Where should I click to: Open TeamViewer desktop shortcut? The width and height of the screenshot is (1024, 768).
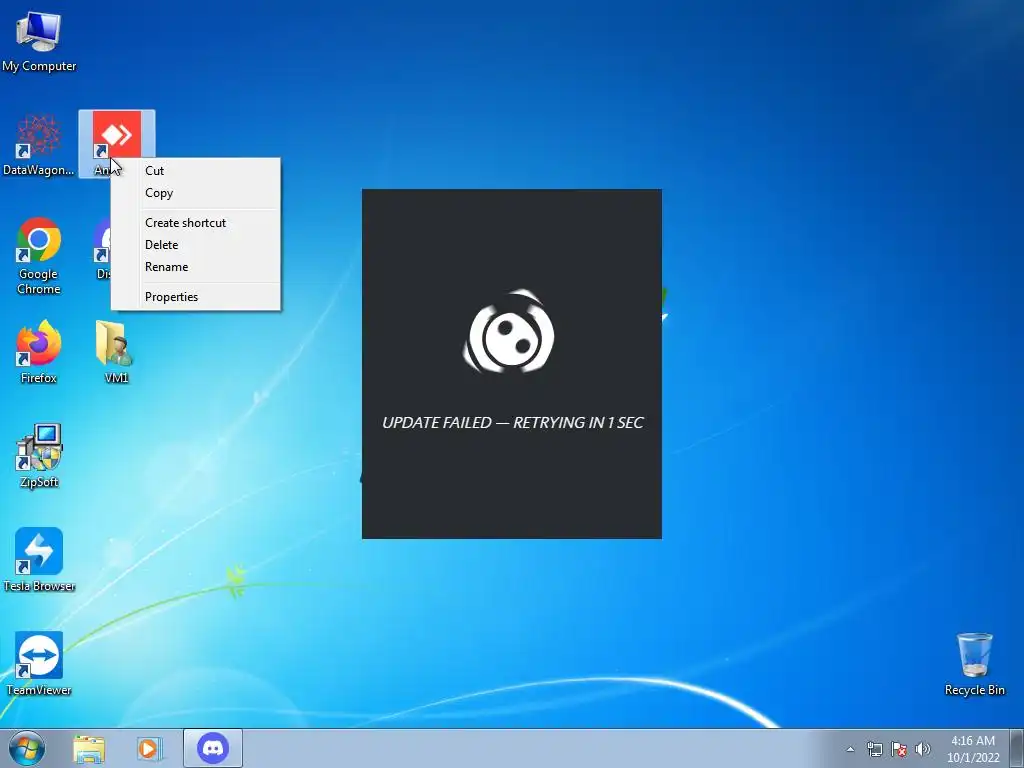39,664
